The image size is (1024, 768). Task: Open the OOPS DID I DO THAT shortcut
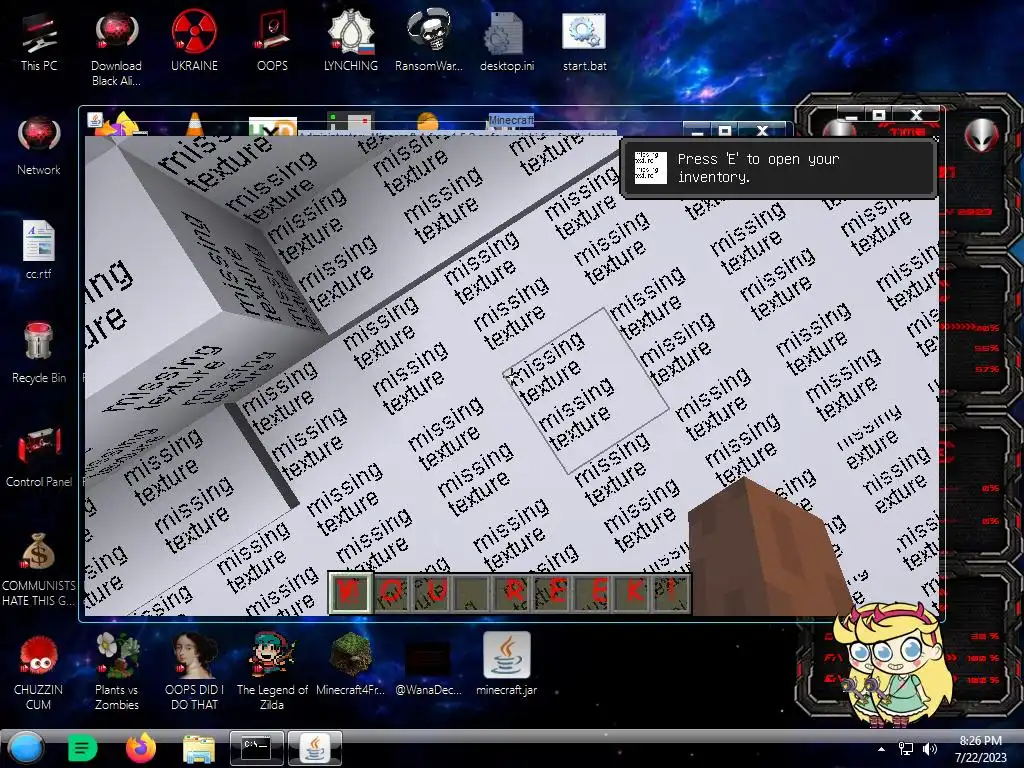194,671
